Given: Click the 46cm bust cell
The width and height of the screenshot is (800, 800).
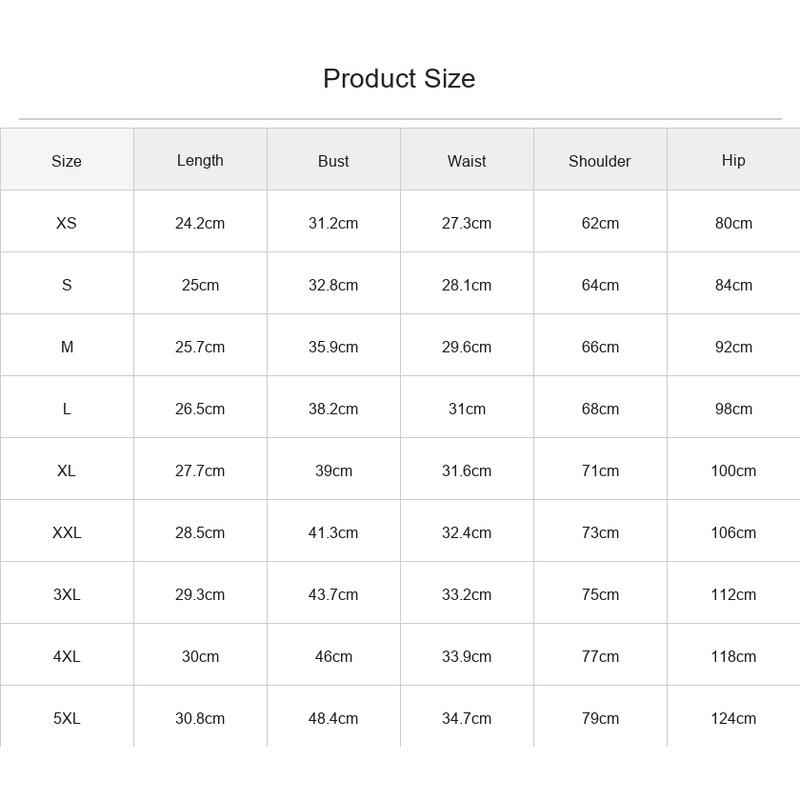Looking at the screenshot, I should (333, 656).
